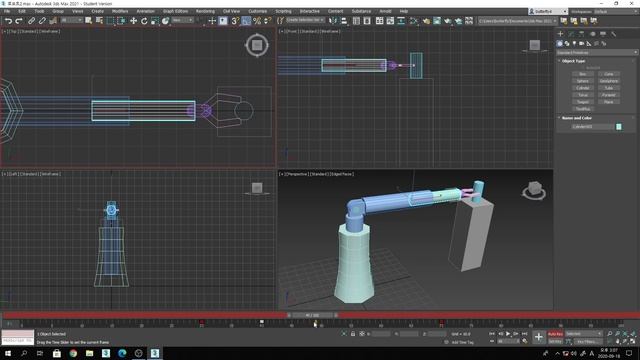Switch to the Hierarchy command panel
The width and height of the screenshot is (640, 360).
[x=582, y=34]
